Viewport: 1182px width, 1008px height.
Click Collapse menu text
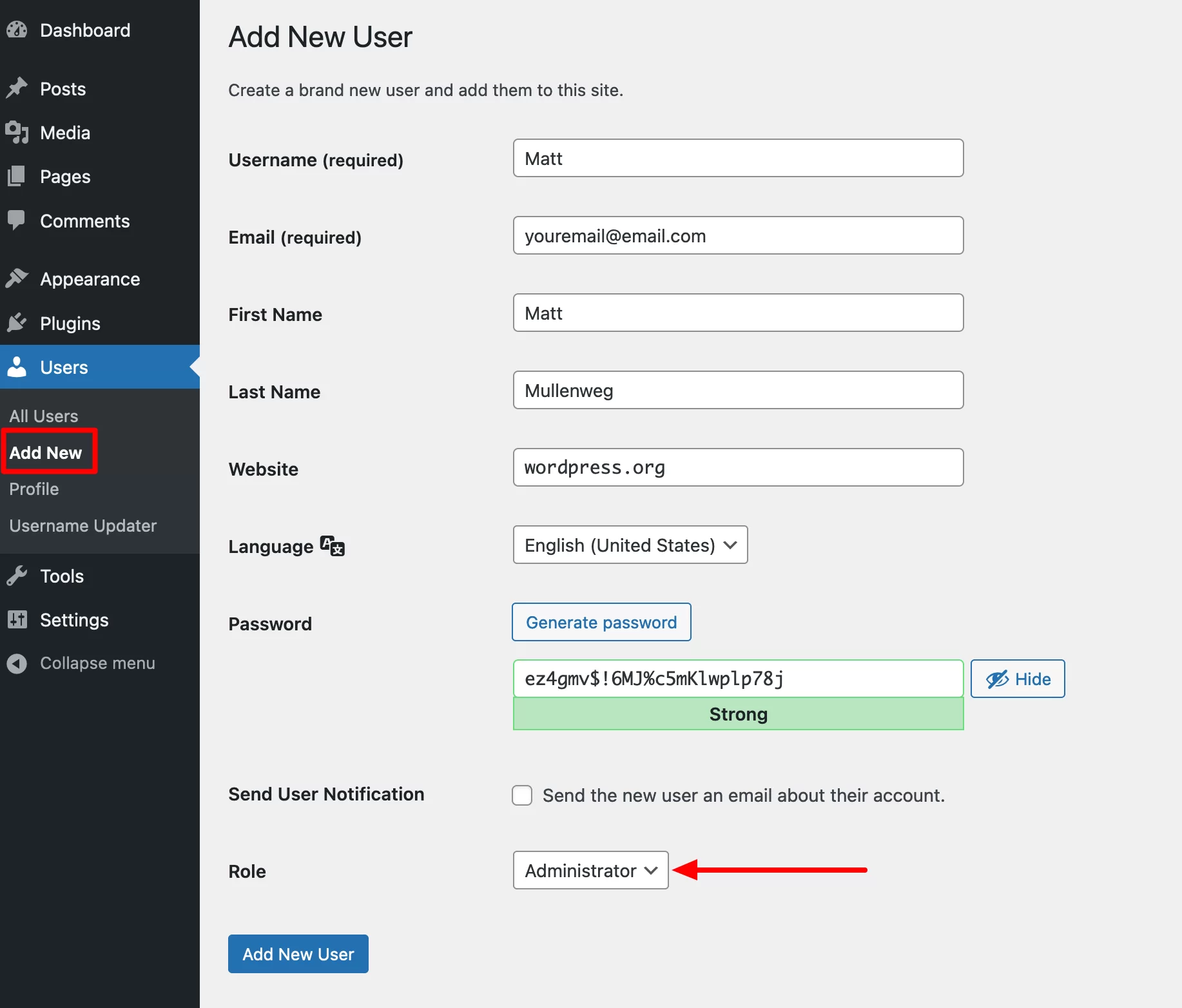(x=97, y=663)
